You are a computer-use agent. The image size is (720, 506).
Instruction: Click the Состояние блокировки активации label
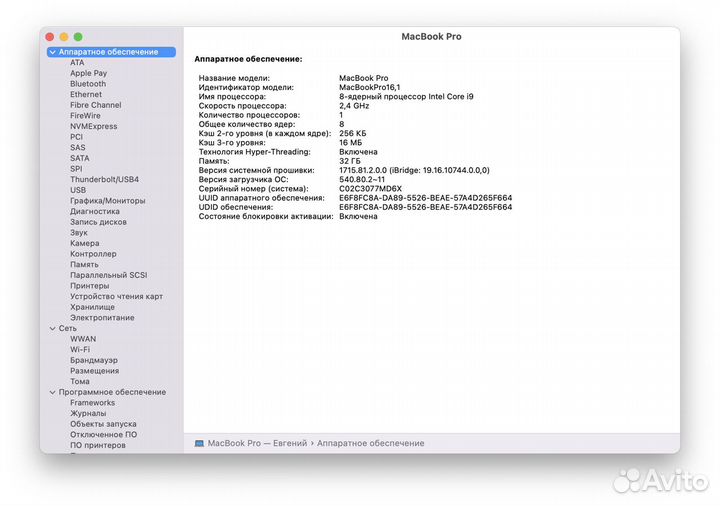click(266, 216)
